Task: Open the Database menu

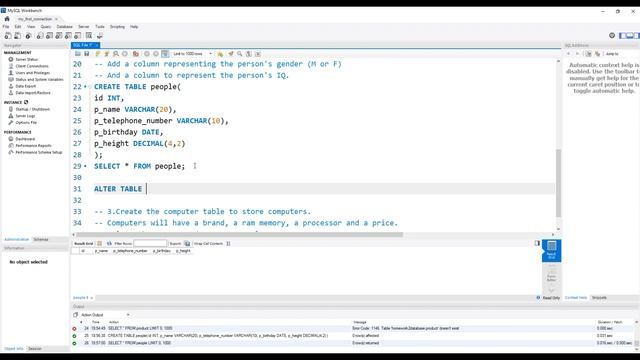Action: [64, 27]
